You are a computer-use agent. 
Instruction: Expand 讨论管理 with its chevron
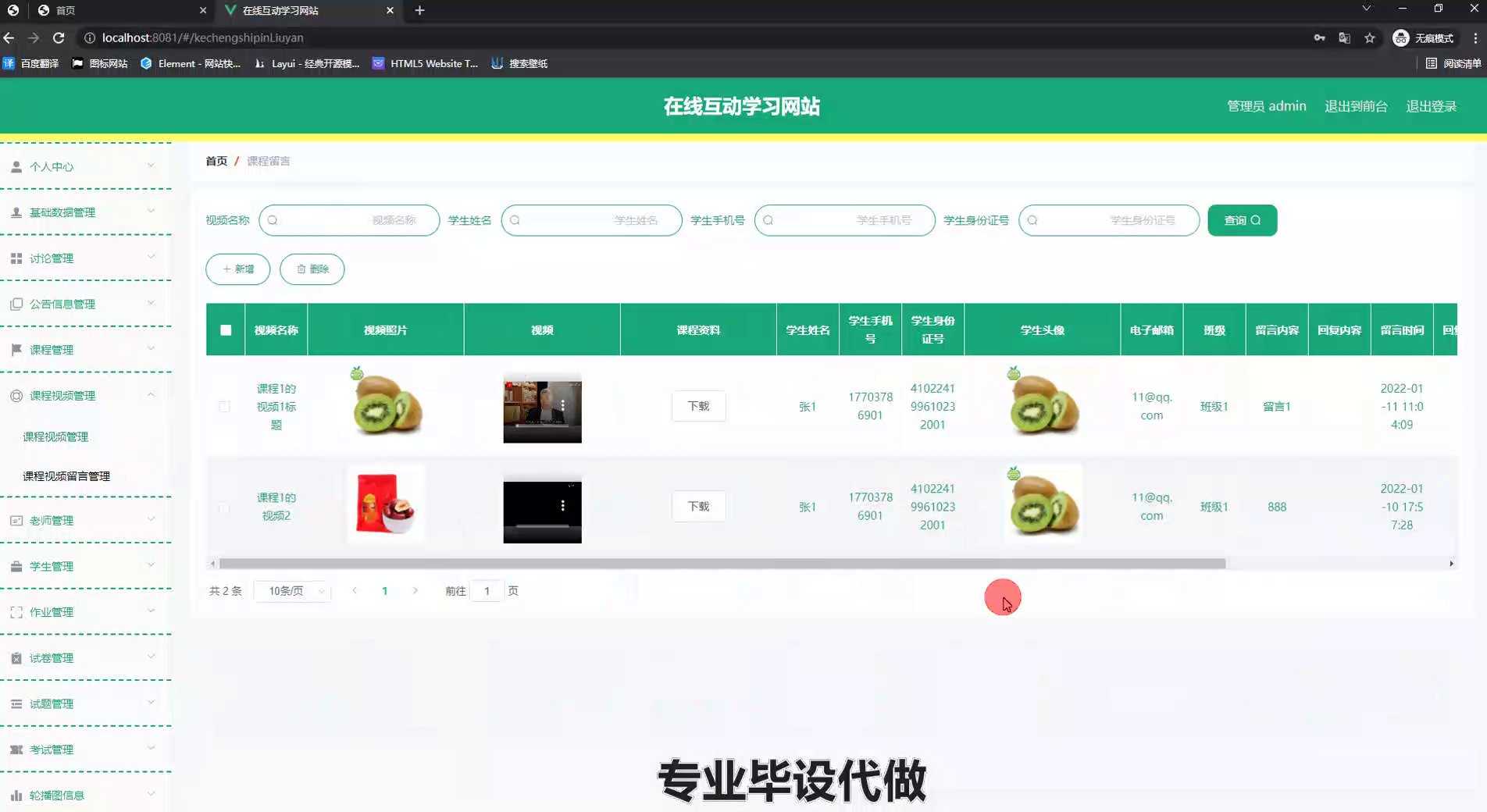tap(151, 257)
